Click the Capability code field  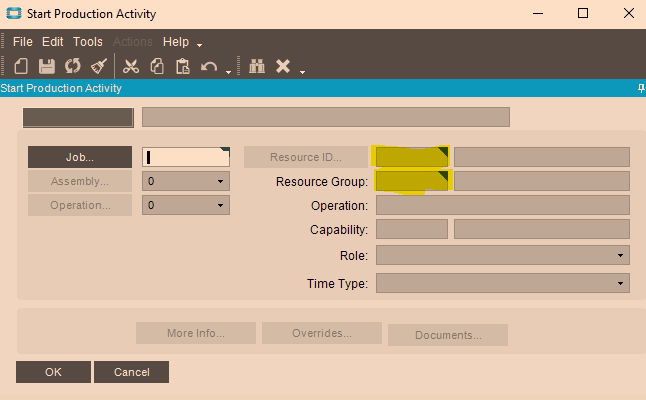point(412,229)
